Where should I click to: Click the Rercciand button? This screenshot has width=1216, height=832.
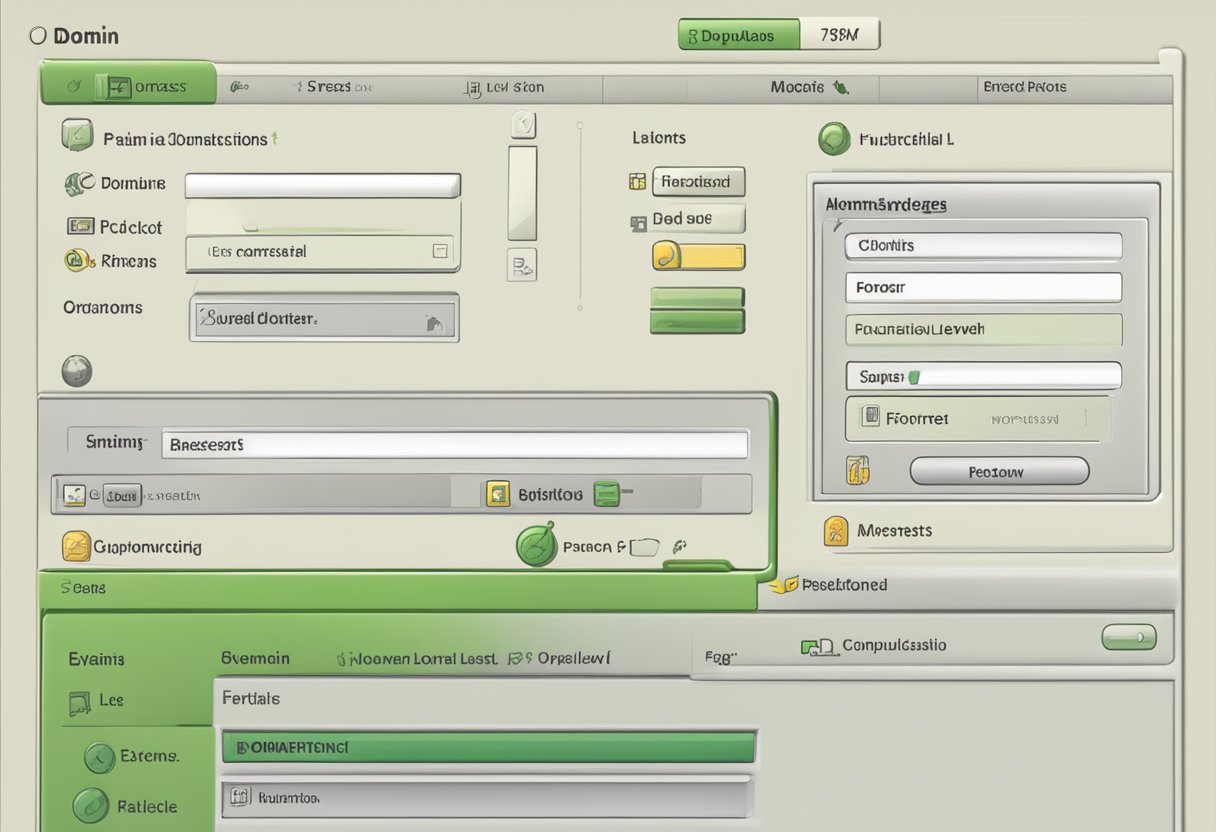tap(698, 182)
